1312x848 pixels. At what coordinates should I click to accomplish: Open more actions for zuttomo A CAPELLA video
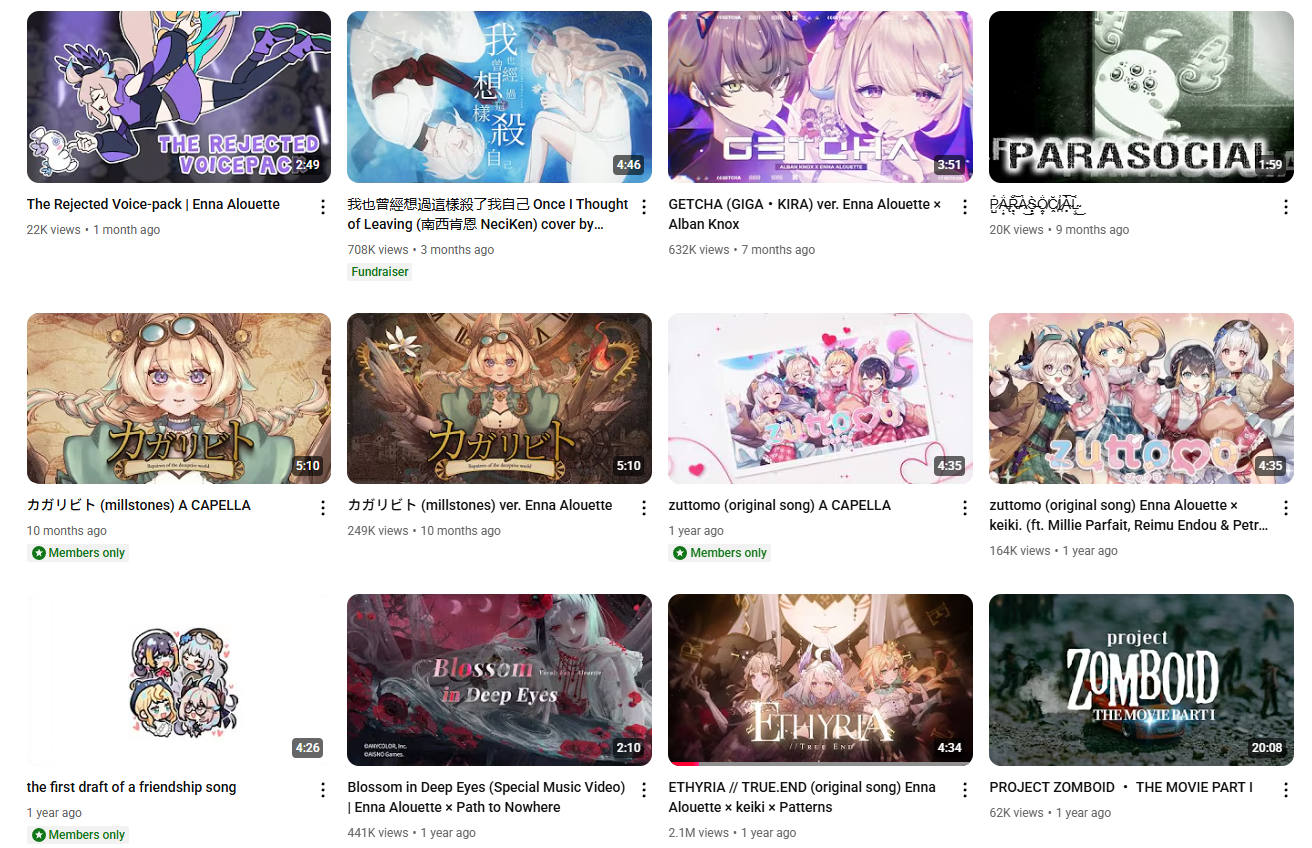point(965,508)
